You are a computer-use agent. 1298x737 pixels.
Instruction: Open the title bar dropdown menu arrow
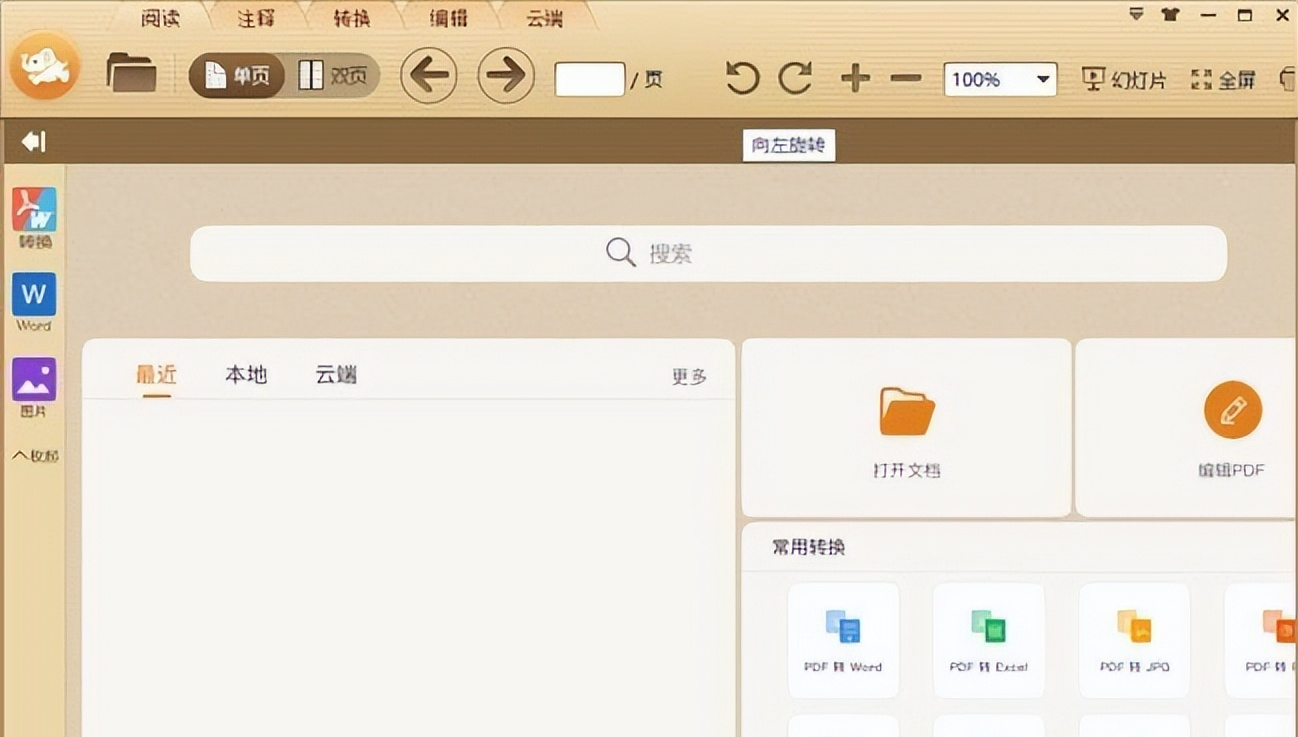tap(1136, 15)
